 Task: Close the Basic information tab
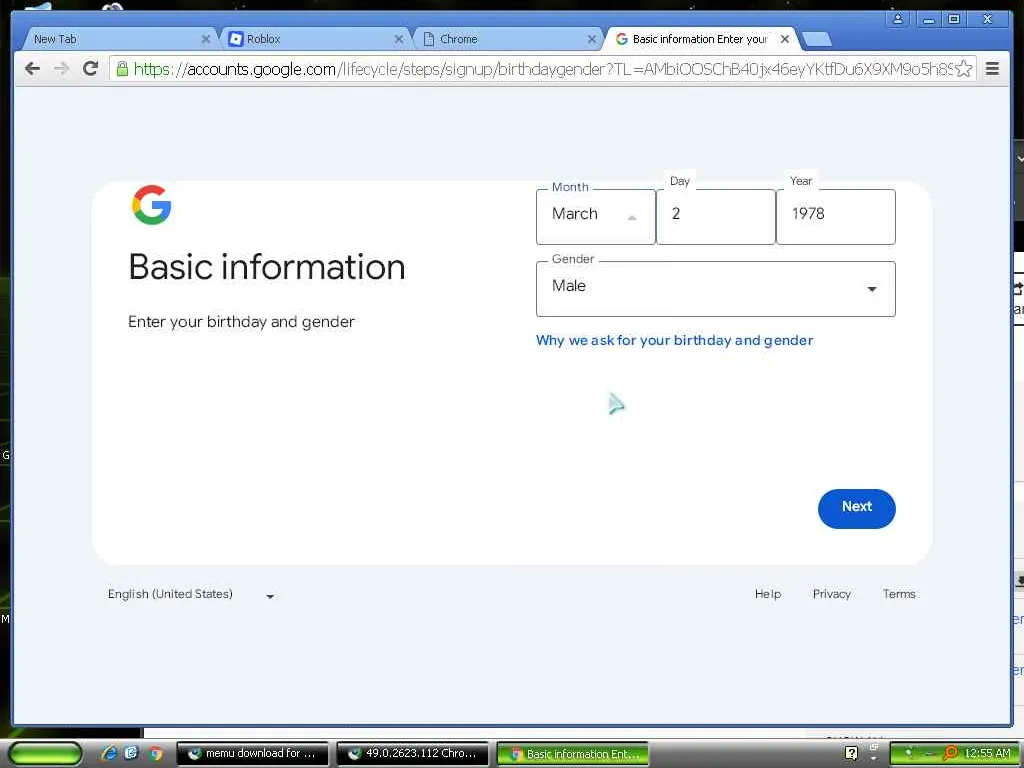(785, 39)
